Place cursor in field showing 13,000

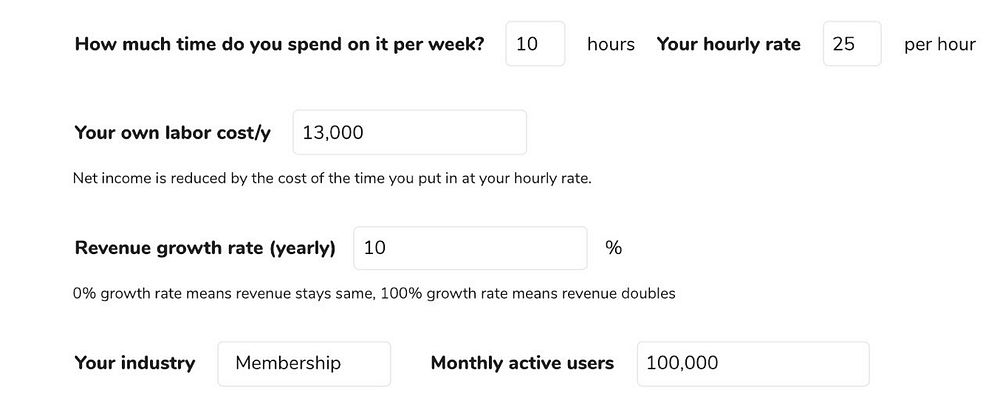(409, 132)
